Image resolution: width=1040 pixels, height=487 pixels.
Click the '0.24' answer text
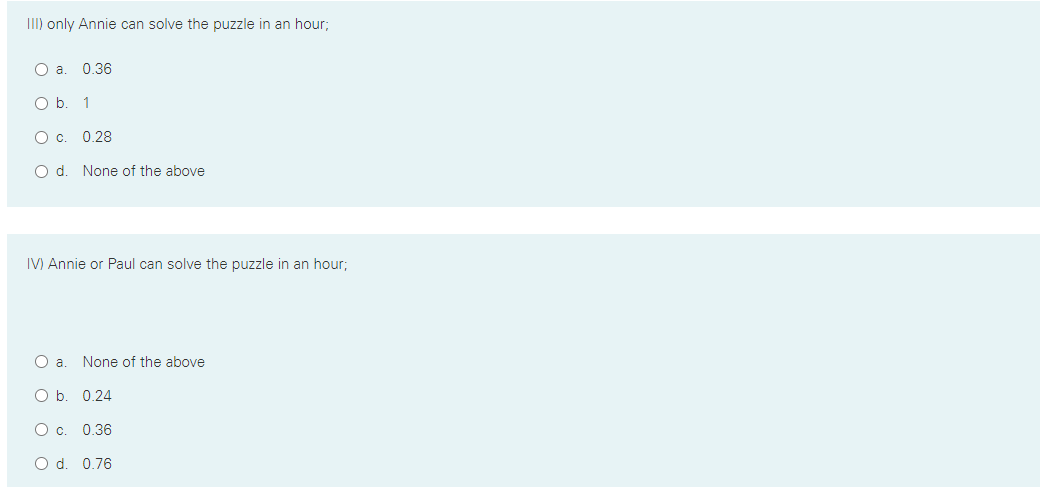98,396
